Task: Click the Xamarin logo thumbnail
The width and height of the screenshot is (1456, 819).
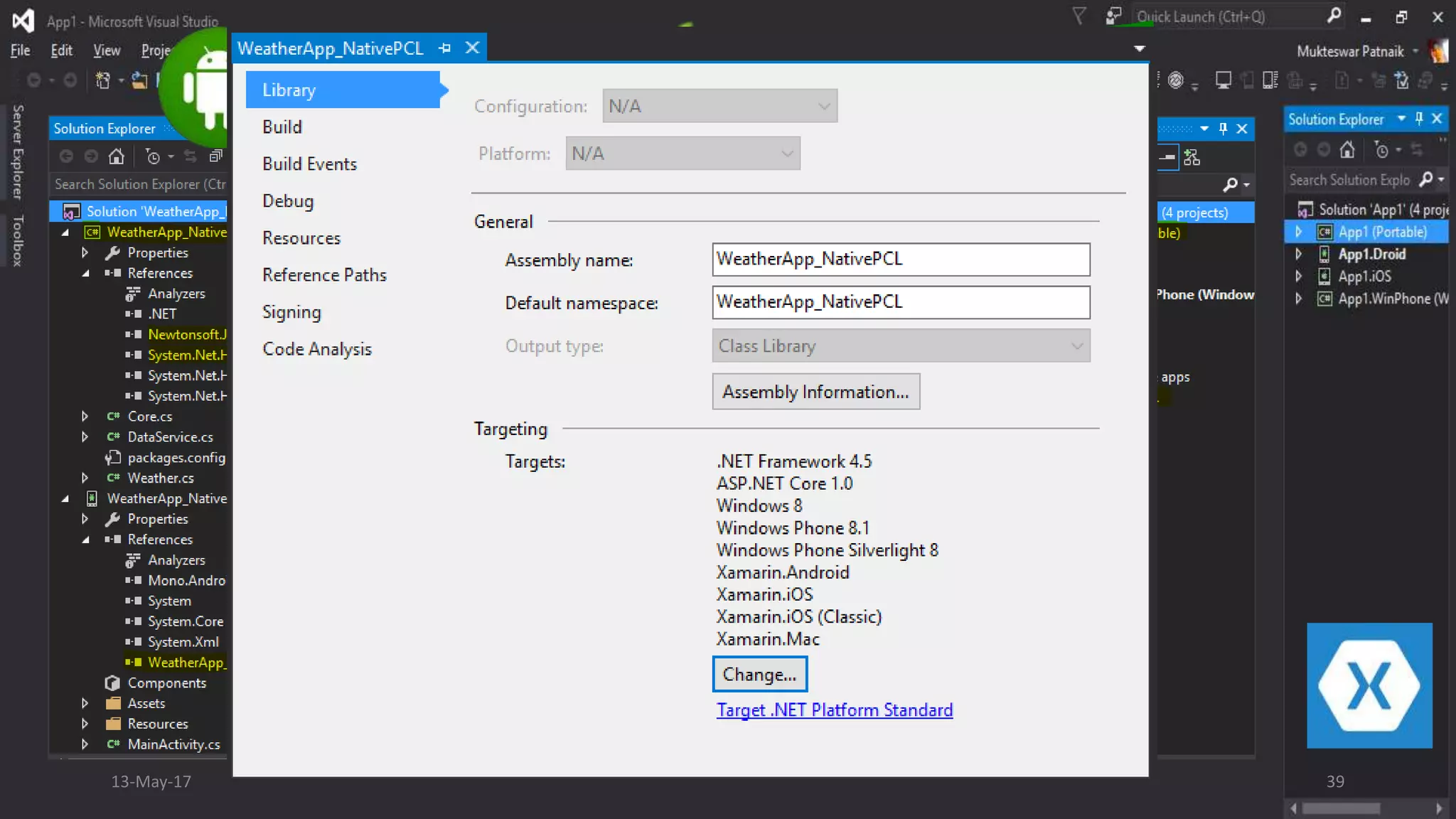Action: click(1369, 685)
